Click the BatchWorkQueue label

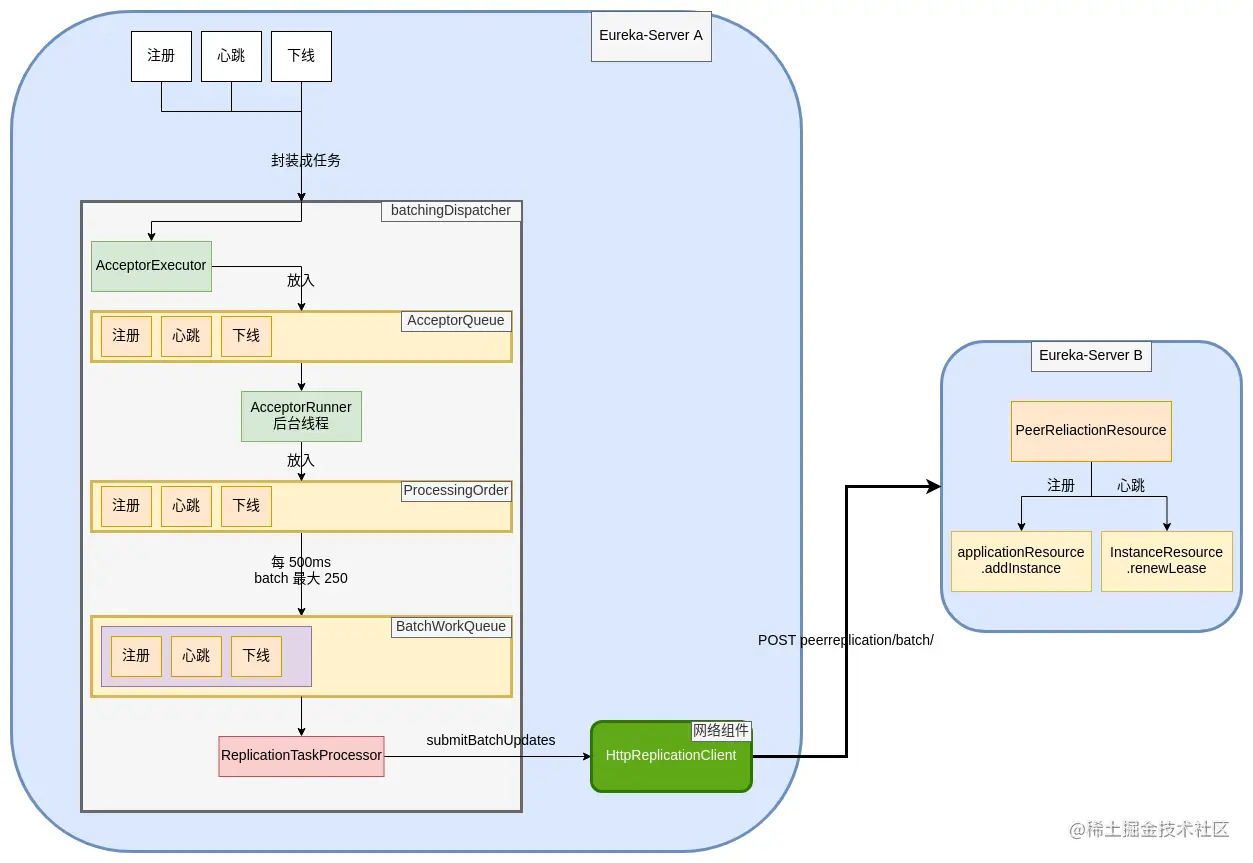452,627
